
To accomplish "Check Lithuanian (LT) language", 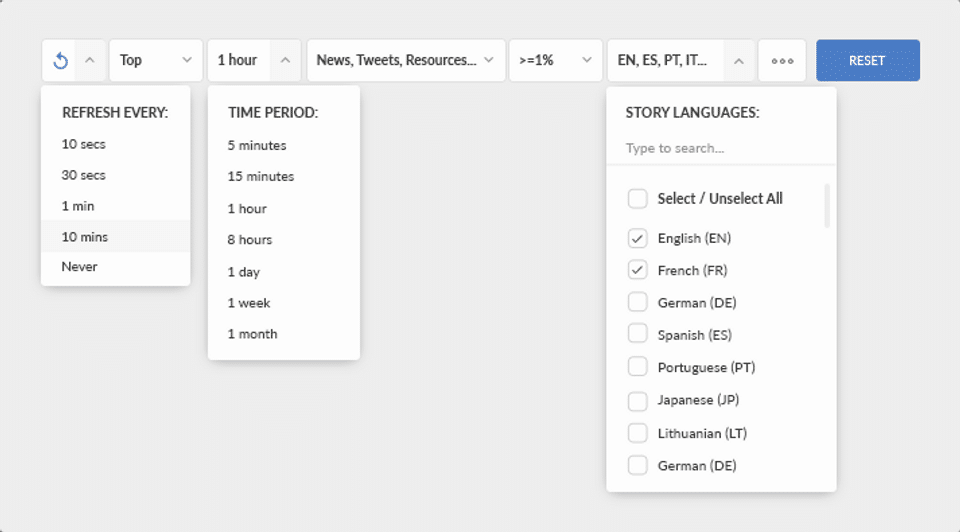I will tap(637, 433).
